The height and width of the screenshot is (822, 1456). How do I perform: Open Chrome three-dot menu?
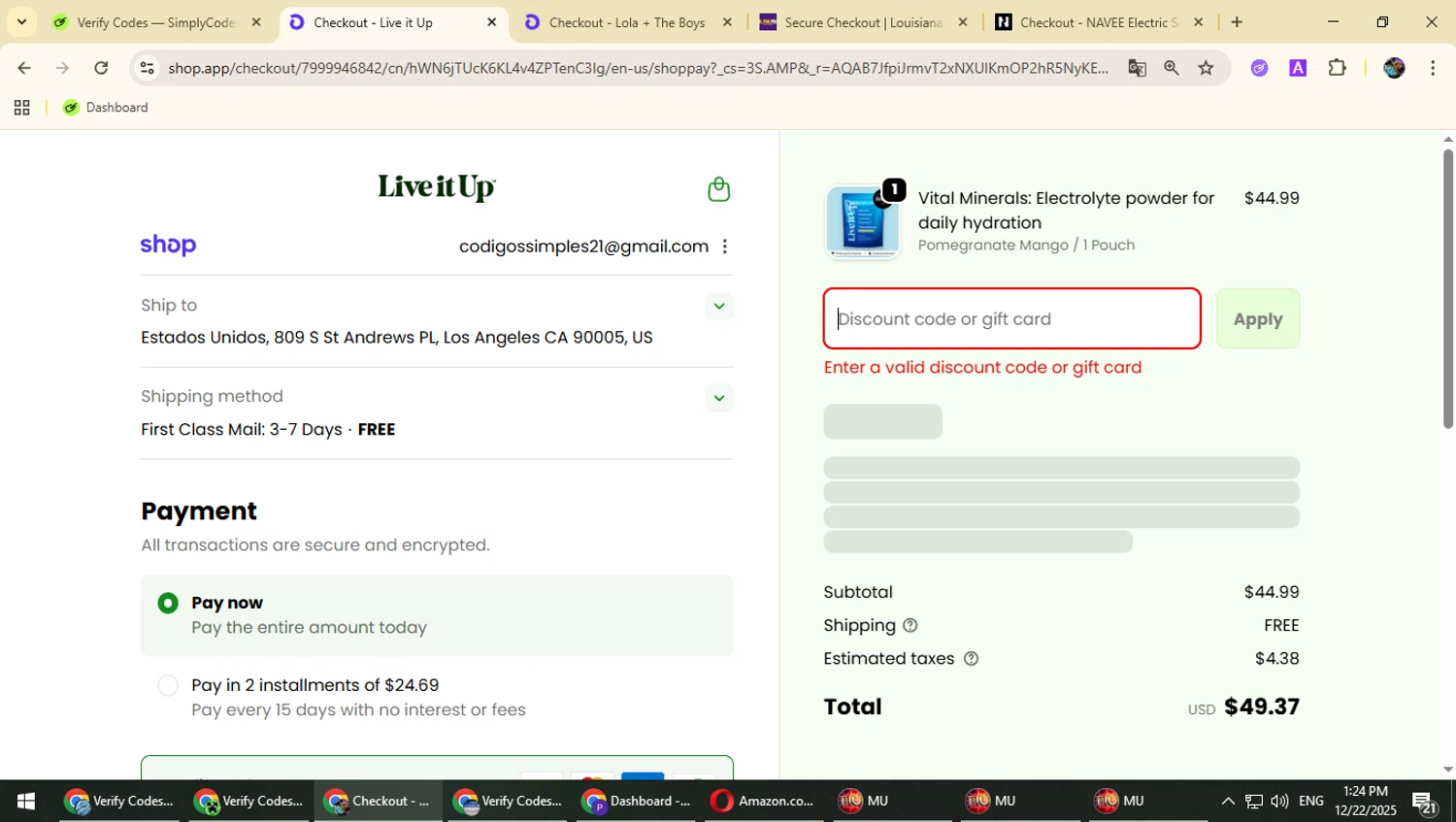1433,68
